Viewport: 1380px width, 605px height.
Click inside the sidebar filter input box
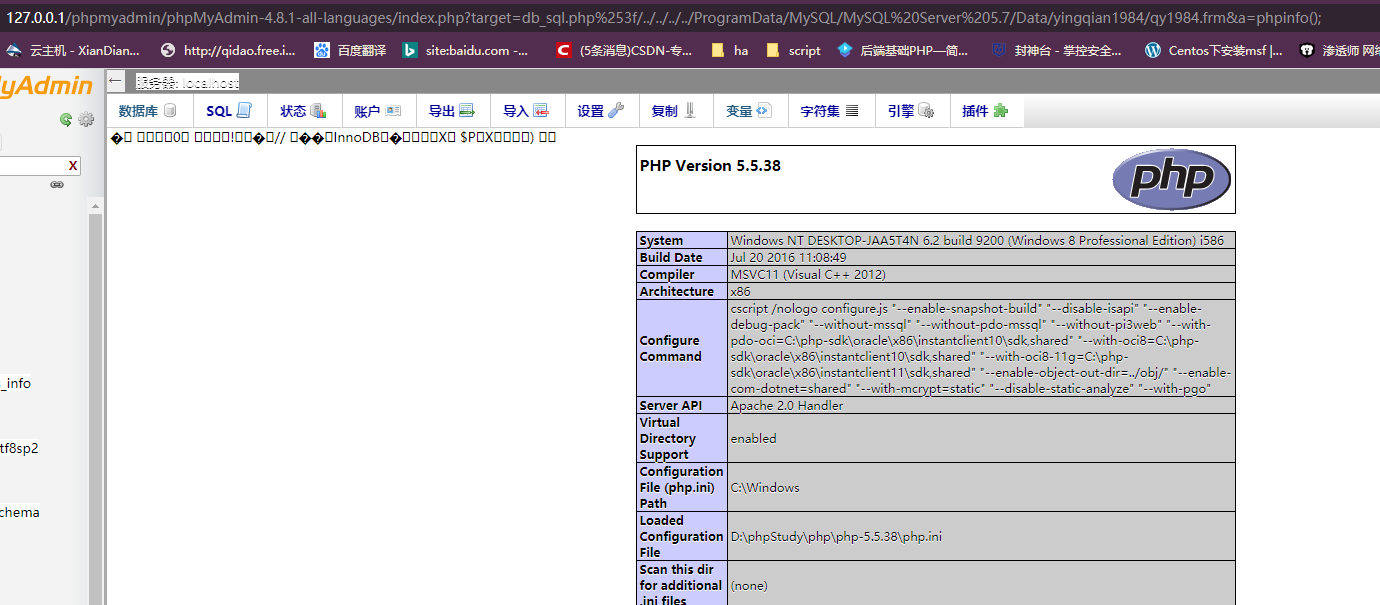tap(32, 166)
